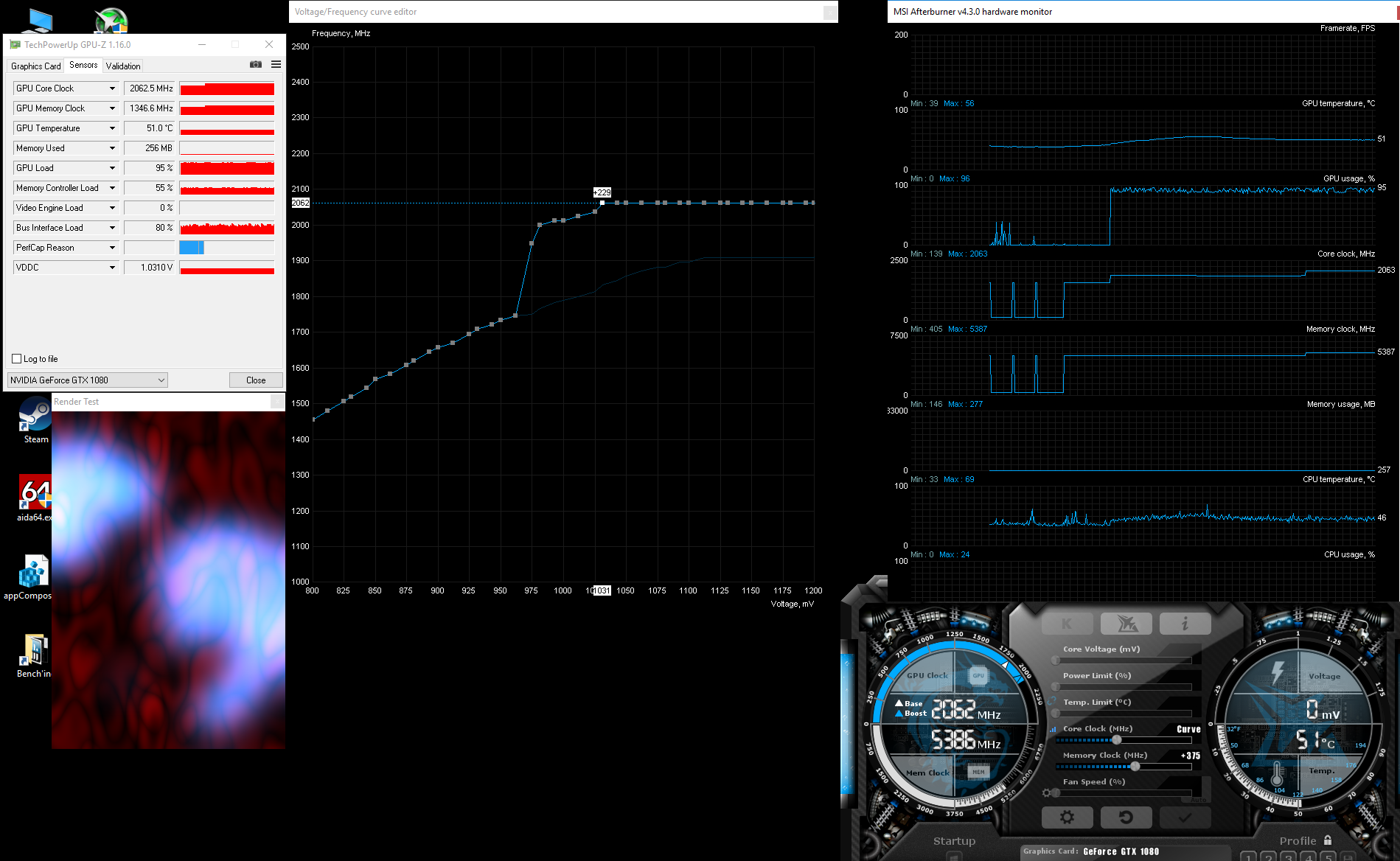This screenshot has width=1400, height=861.
Task: Click the Core clock graph in hardware monitor
Action: click(x=1143, y=290)
